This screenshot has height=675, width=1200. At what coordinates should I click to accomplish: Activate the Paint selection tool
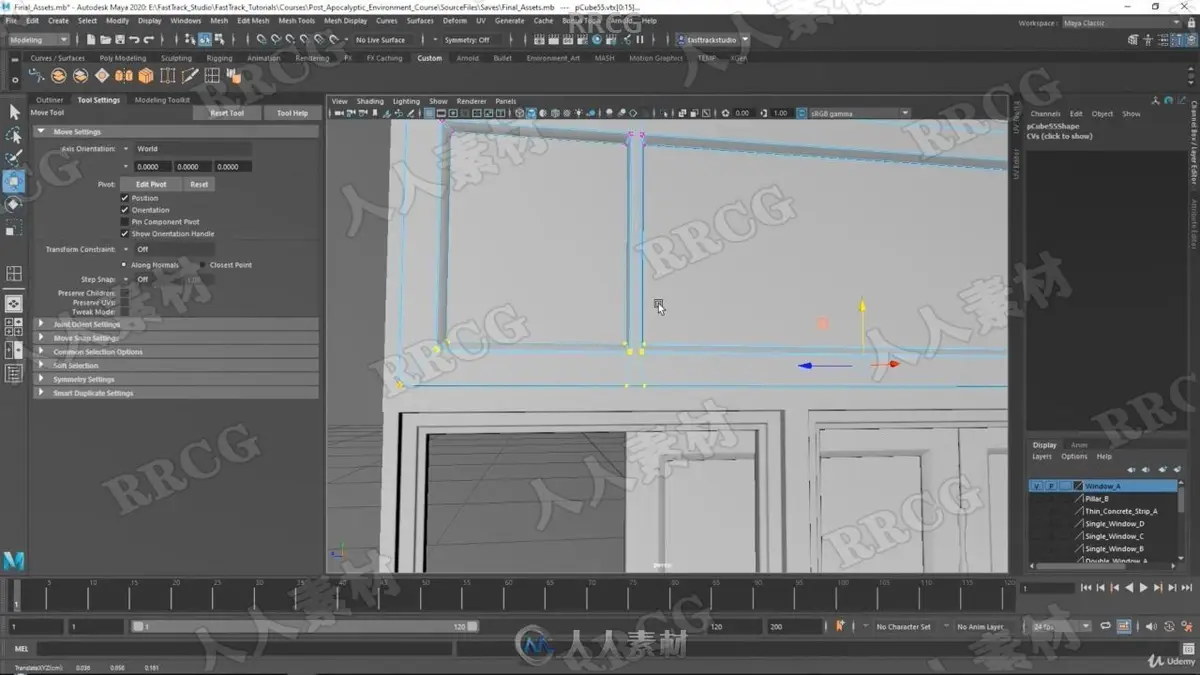click(14, 158)
